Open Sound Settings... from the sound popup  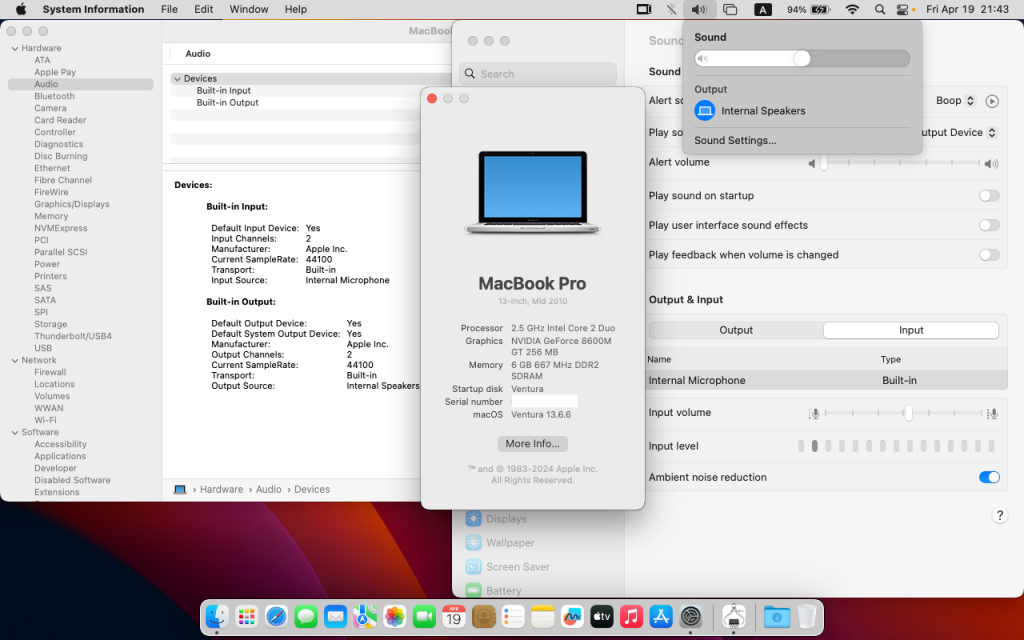pos(735,141)
